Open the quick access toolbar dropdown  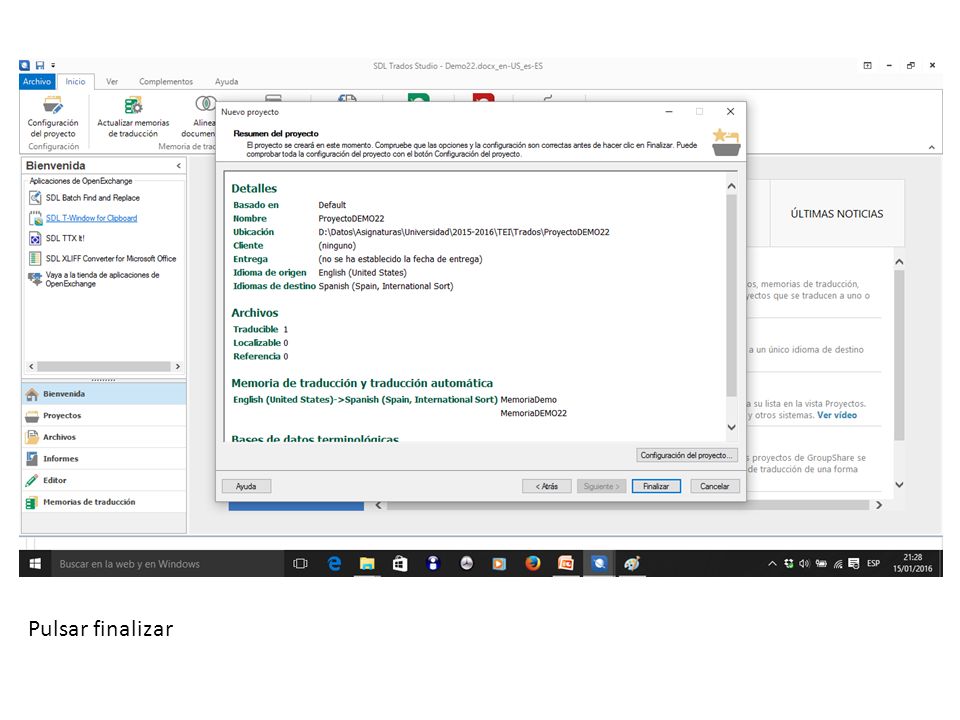pos(53,65)
